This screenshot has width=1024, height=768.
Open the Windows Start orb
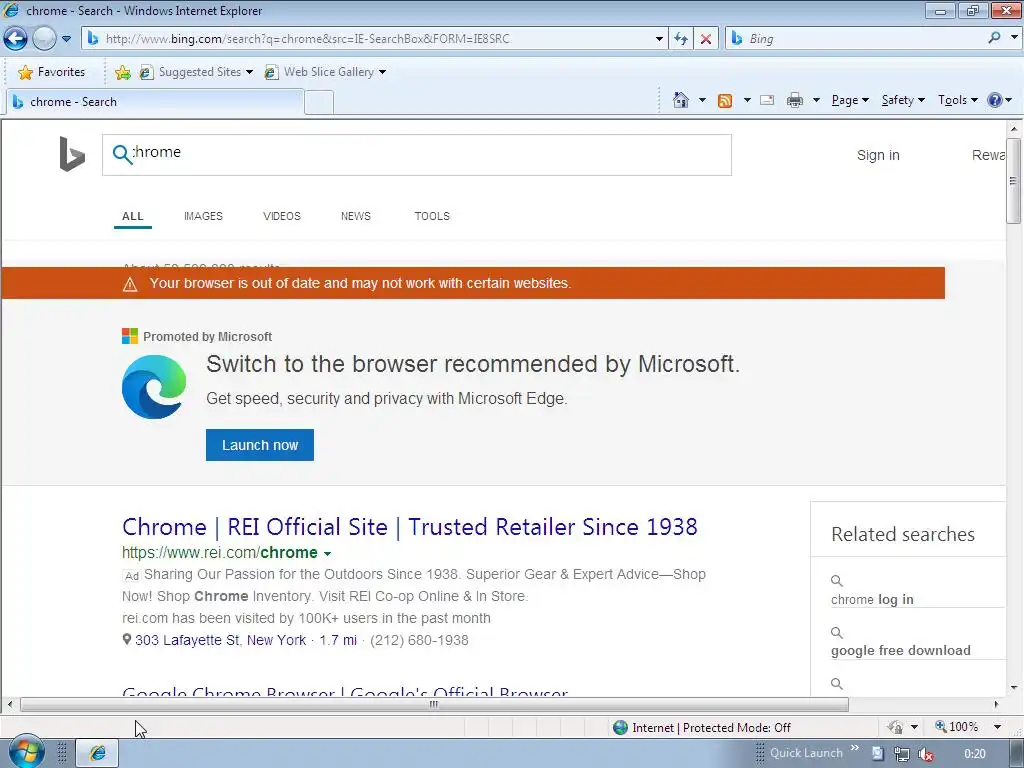coord(26,753)
